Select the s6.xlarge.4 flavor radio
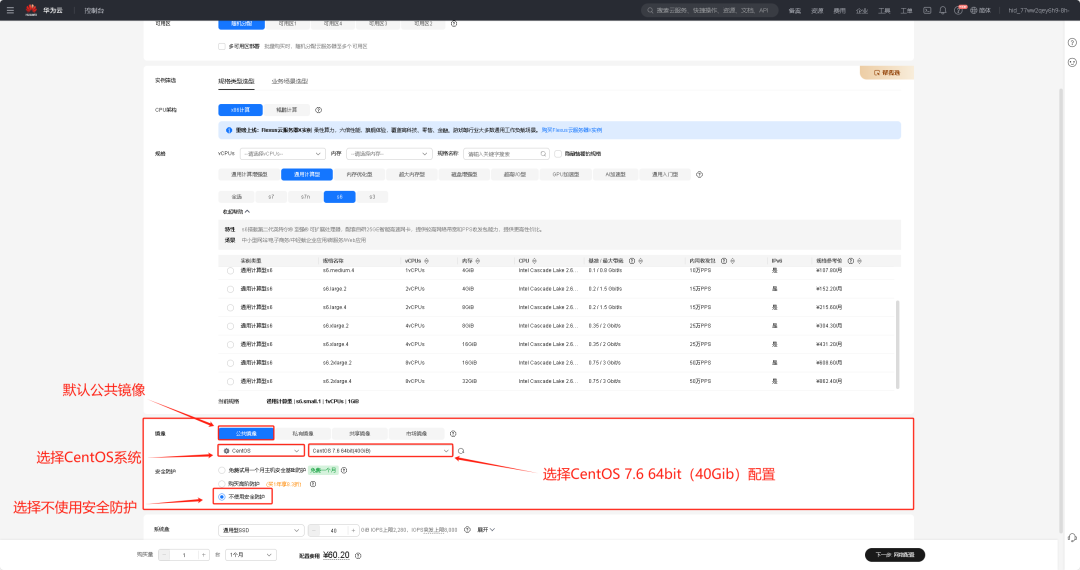The image size is (1080, 570). click(x=230, y=344)
